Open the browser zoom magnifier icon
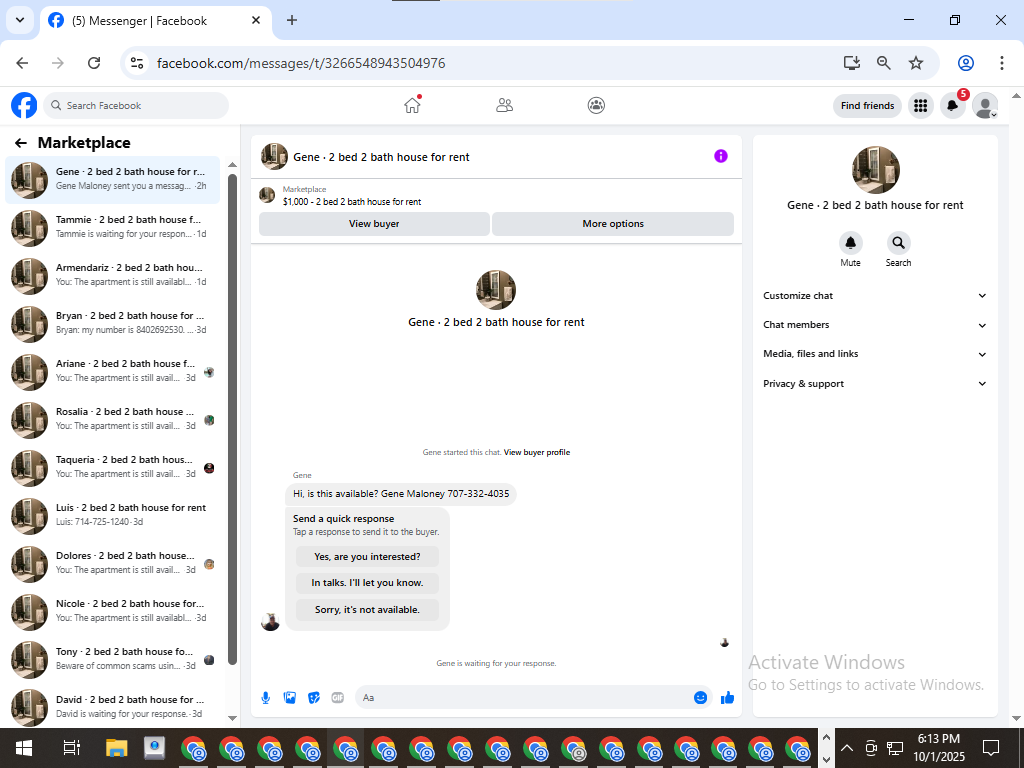Screen dimensions: 1024x768 [884, 63]
